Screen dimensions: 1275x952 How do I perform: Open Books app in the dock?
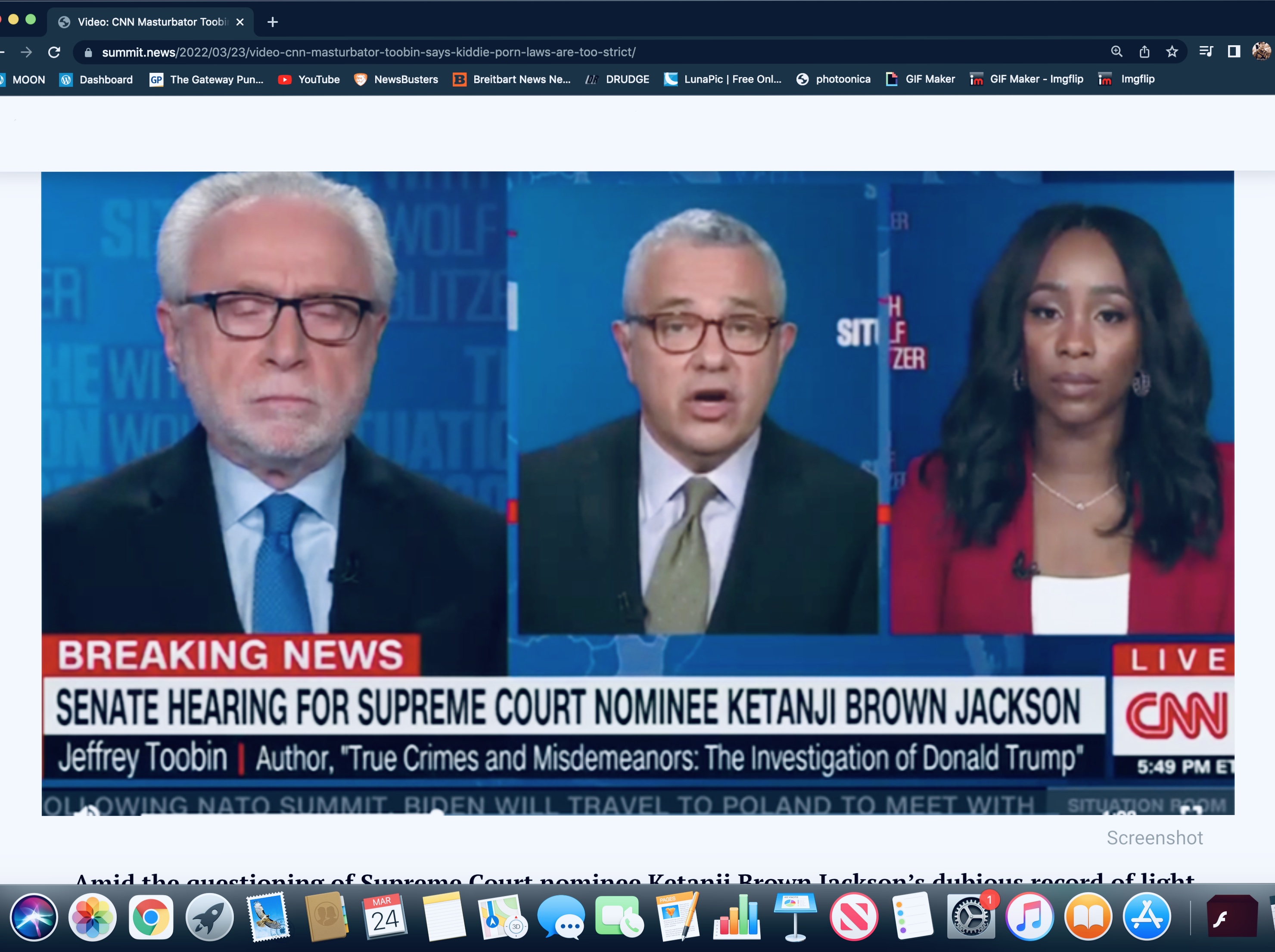coord(1088,917)
